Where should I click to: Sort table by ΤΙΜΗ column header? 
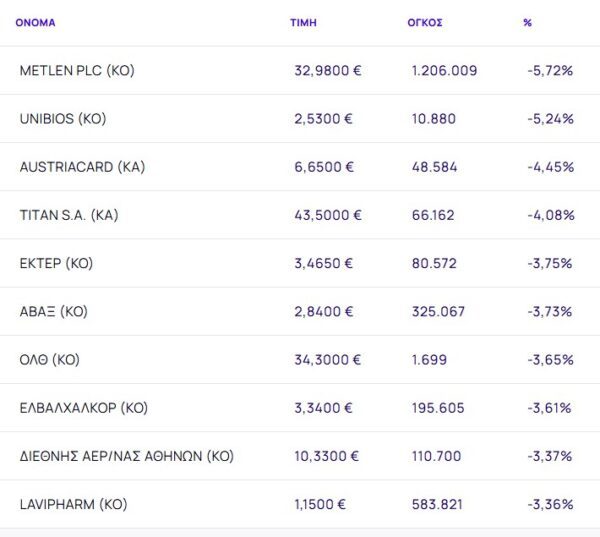pos(303,22)
